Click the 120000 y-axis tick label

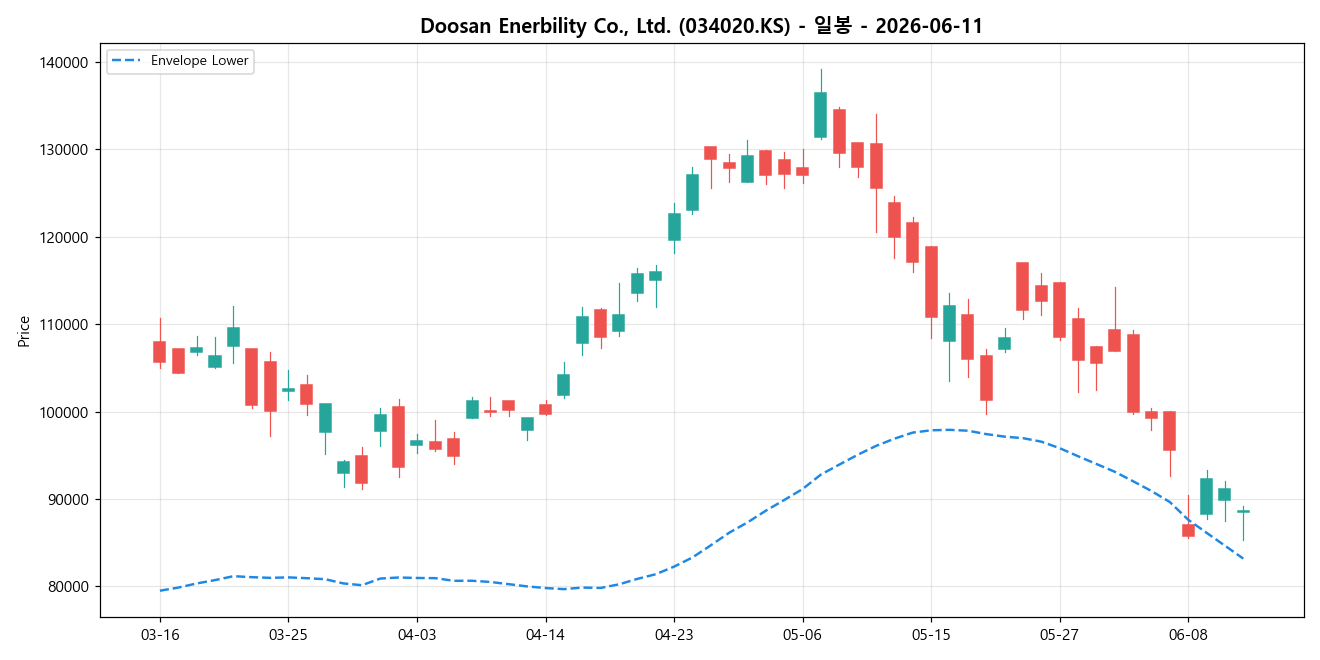(64, 237)
